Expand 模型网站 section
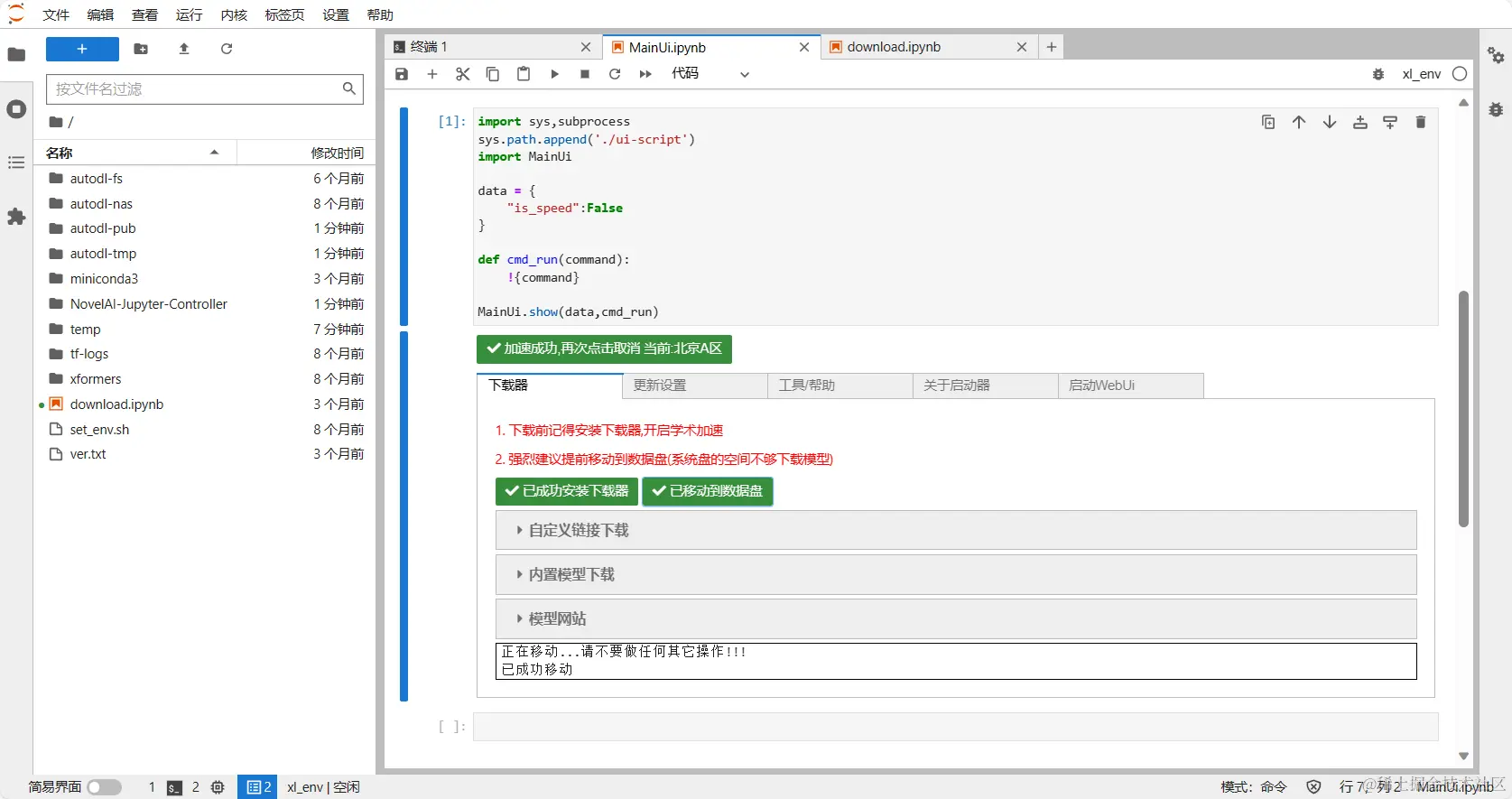This screenshot has height=799, width=1512. click(956, 618)
